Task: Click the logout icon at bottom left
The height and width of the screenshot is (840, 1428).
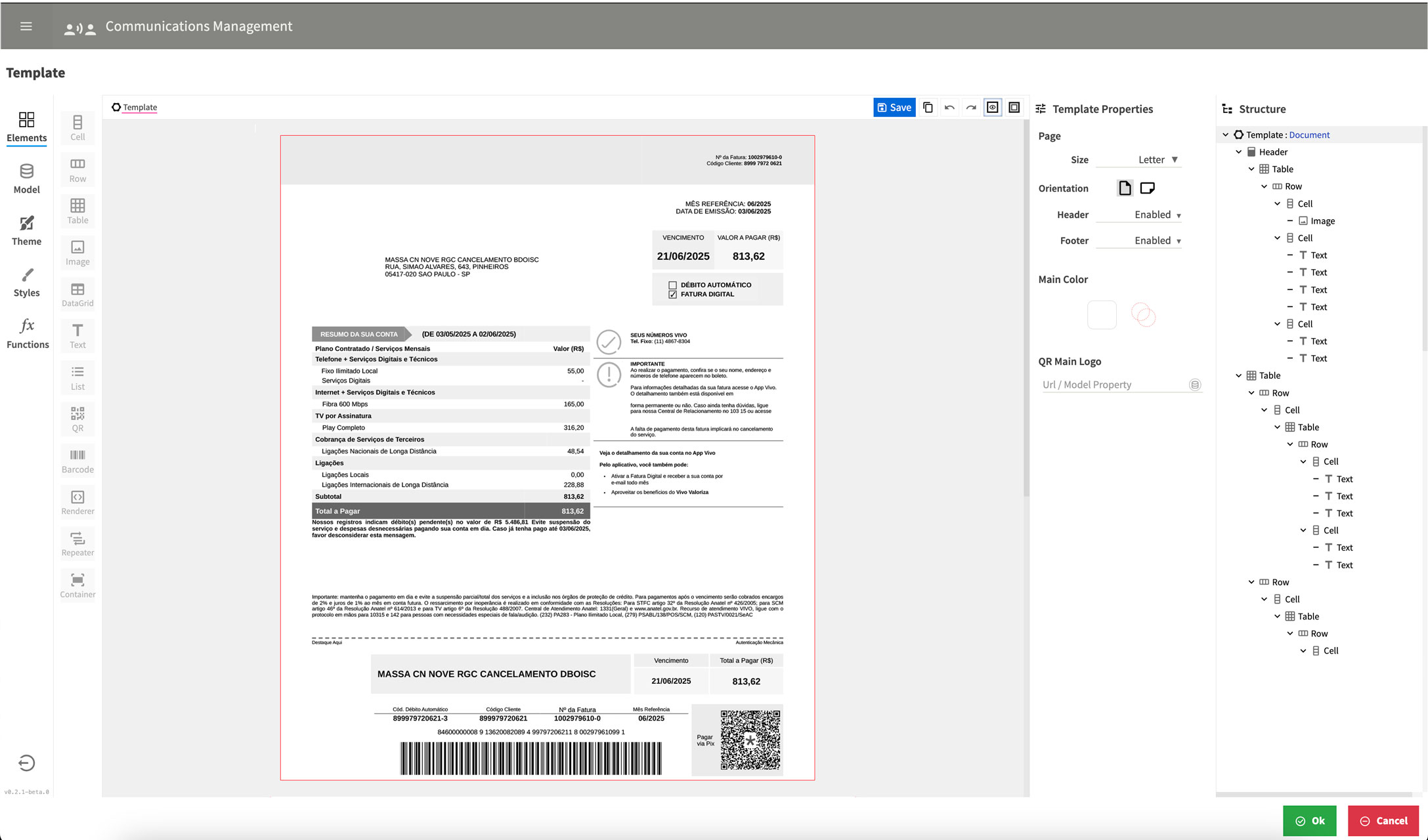Action: [26, 763]
